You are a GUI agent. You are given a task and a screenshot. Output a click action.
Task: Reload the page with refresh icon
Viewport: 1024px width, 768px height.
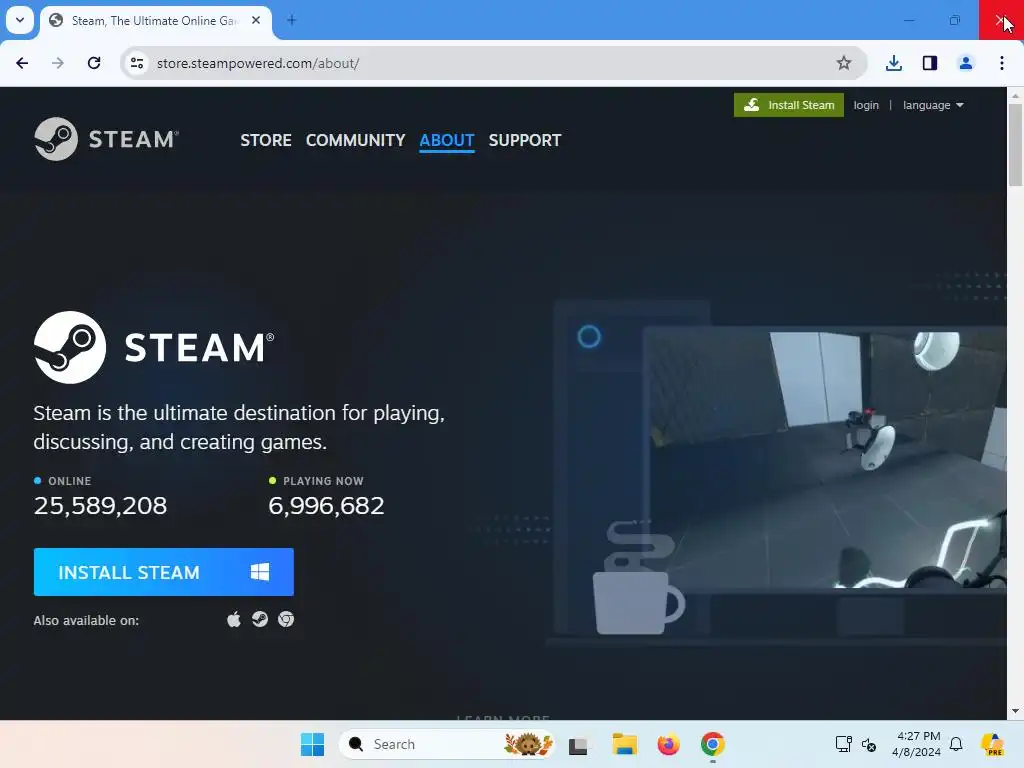tap(94, 63)
